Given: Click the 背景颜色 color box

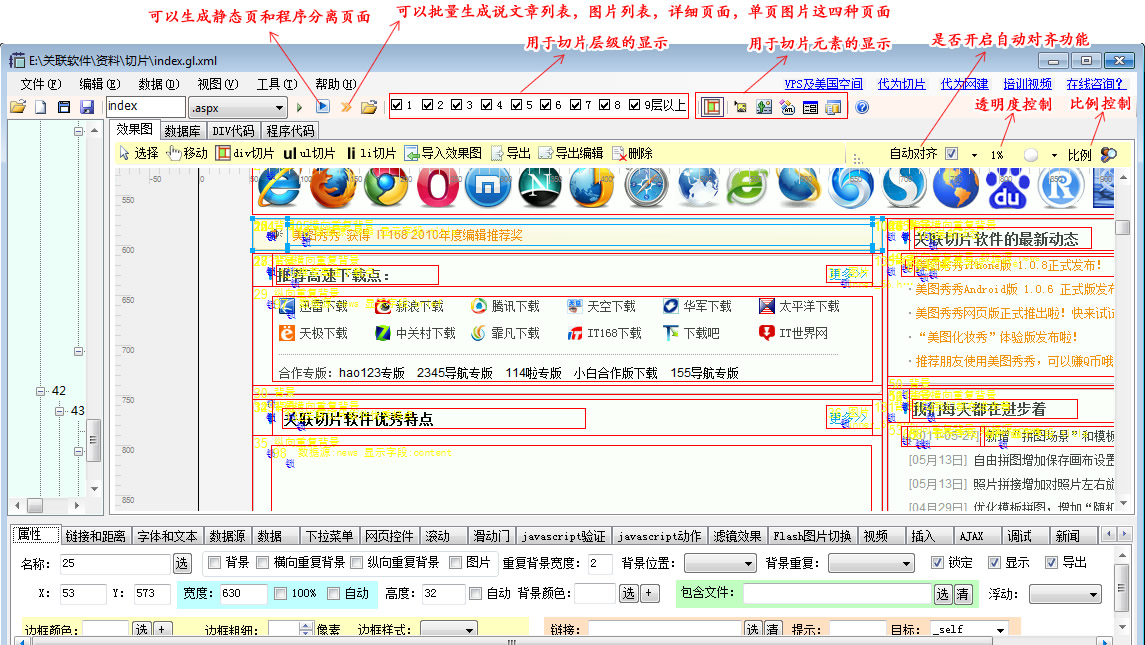Looking at the screenshot, I should [594, 594].
